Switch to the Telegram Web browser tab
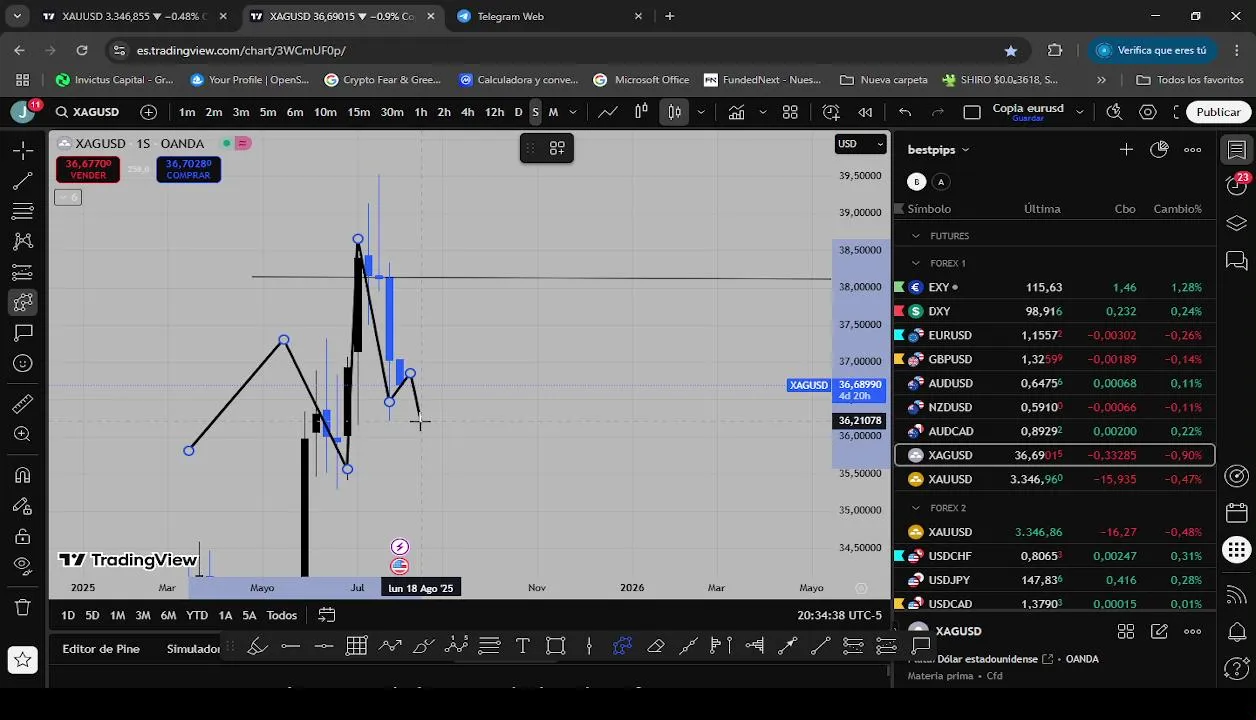 (550, 16)
